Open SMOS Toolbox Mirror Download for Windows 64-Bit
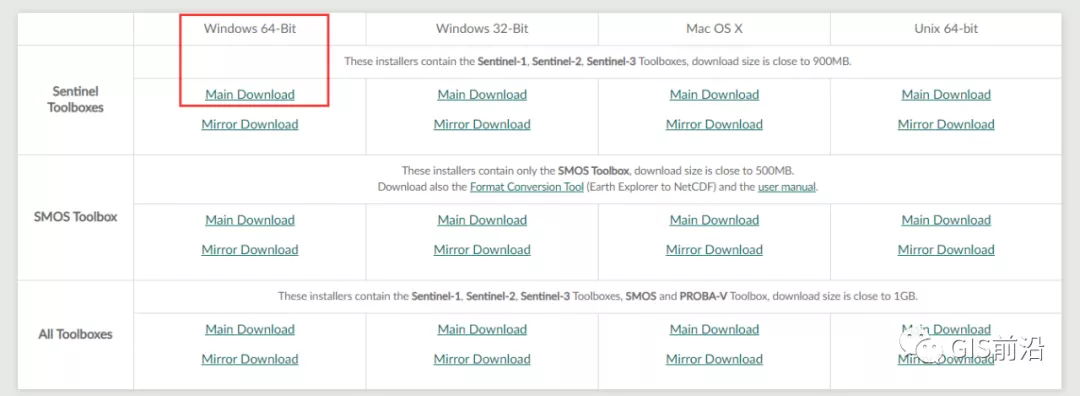This screenshot has height=396, width=1080. 250,250
